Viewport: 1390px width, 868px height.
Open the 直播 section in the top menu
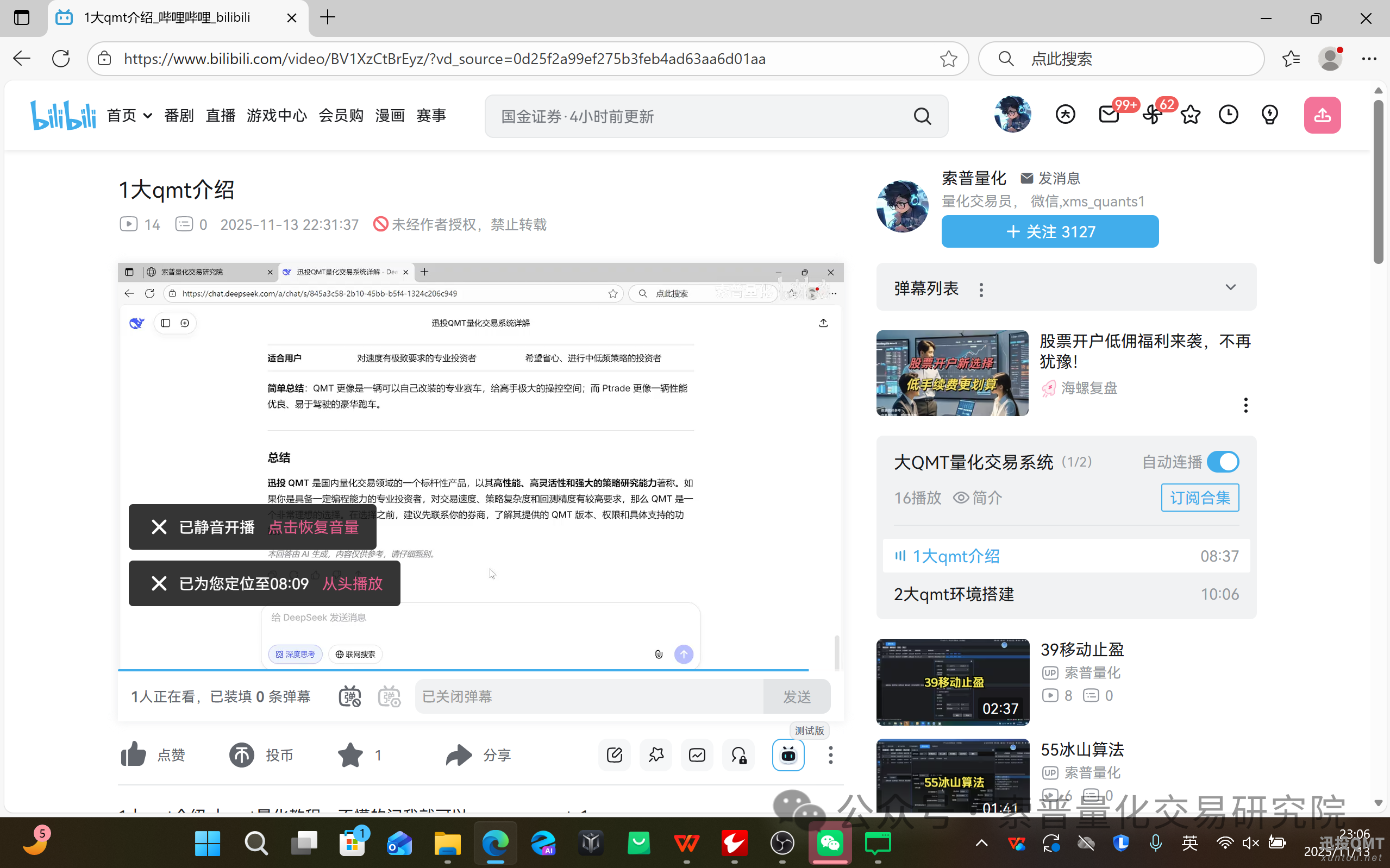(221, 115)
